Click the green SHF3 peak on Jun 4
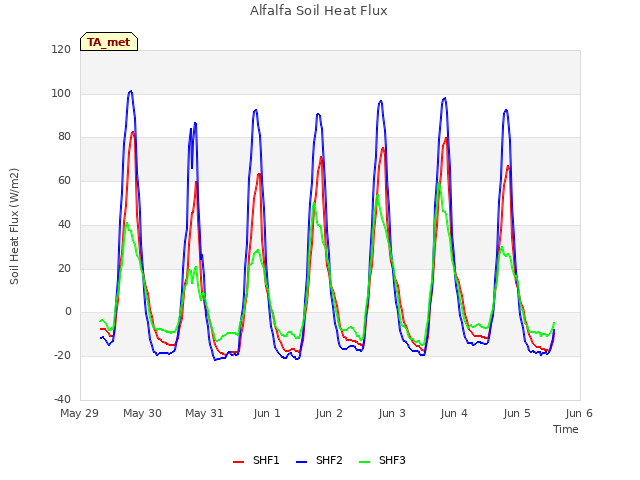Viewport: 640px width, 480px height. [439, 183]
